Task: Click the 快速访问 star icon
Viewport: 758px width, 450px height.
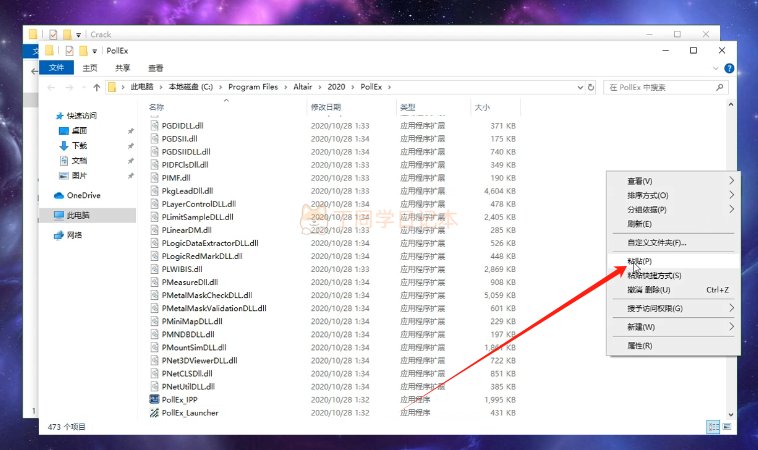Action: pos(59,116)
